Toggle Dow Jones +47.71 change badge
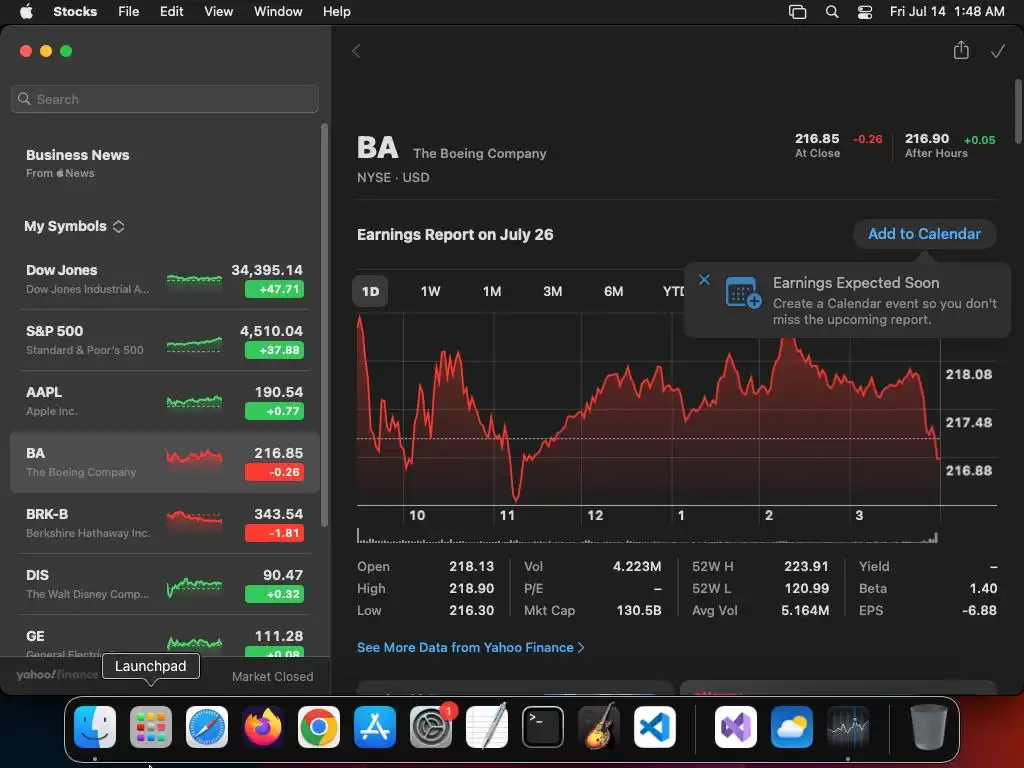1024x768 pixels. tap(274, 289)
